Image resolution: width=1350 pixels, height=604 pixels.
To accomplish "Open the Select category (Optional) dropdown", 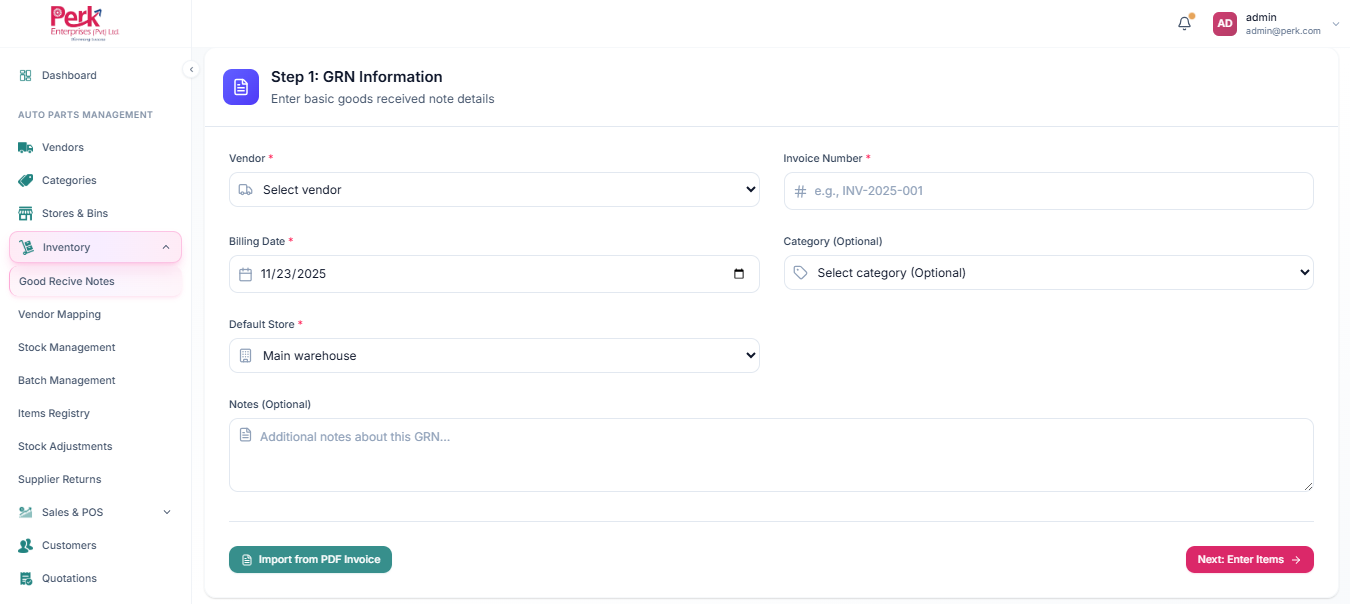I will pos(1048,273).
